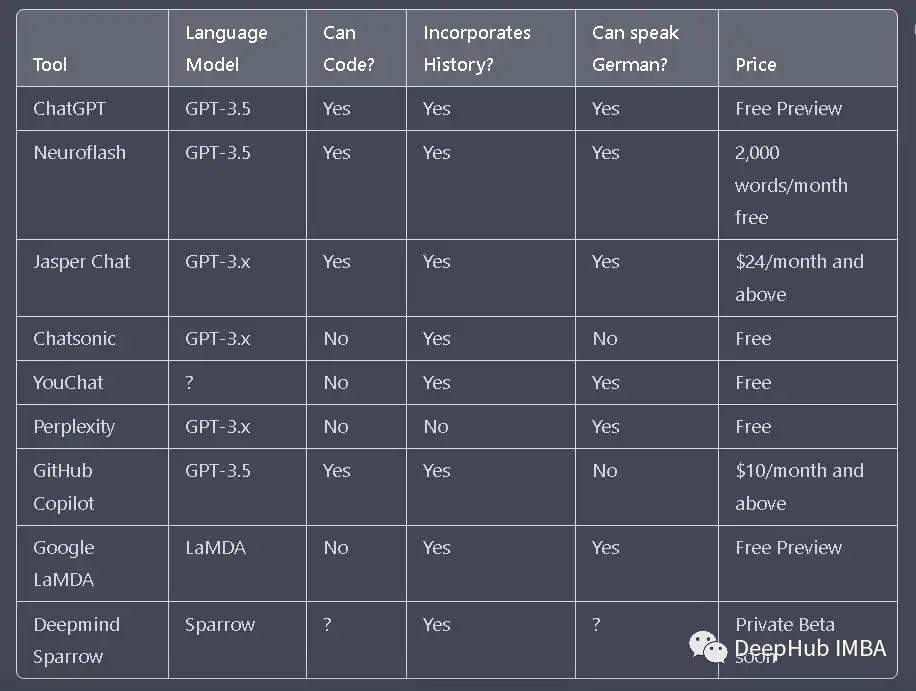The image size is (916, 691).
Task: Click the DeepHub IMBA watermark text
Action: tap(810, 648)
